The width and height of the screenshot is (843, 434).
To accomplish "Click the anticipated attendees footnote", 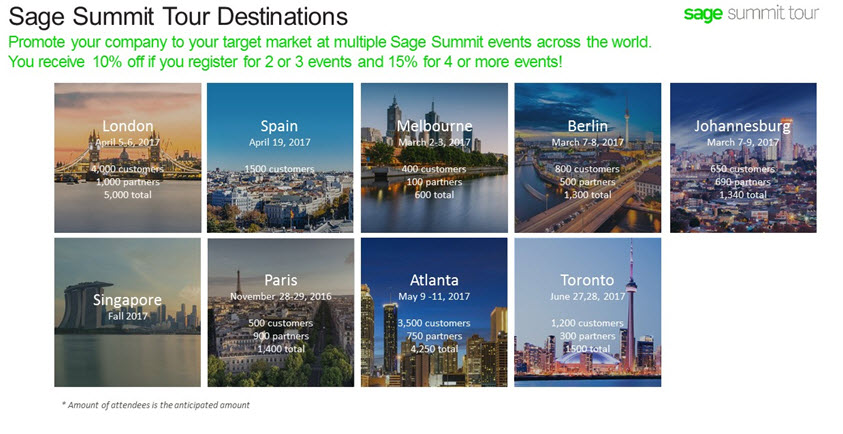I will pyautogui.click(x=156, y=405).
